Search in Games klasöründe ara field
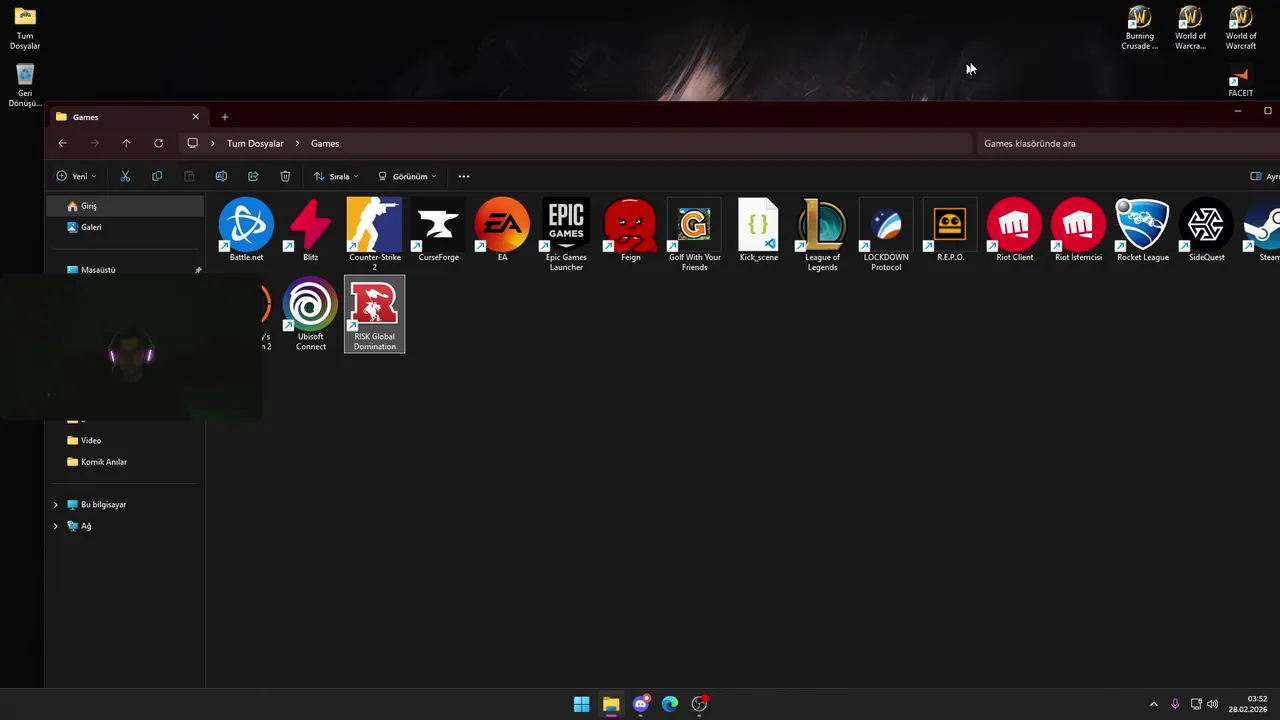 pyautogui.click(x=1128, y=143)
